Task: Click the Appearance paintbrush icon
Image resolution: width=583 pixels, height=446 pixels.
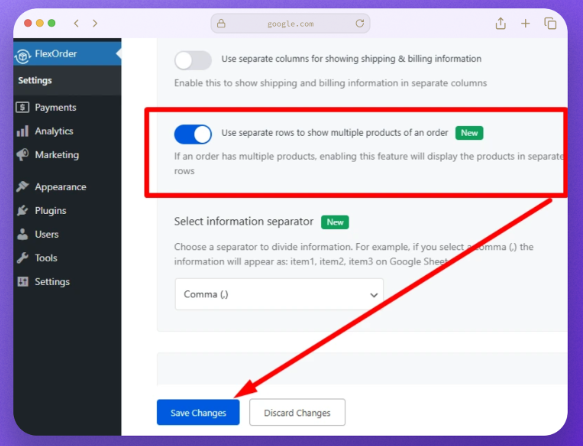Action: (23, 187)
